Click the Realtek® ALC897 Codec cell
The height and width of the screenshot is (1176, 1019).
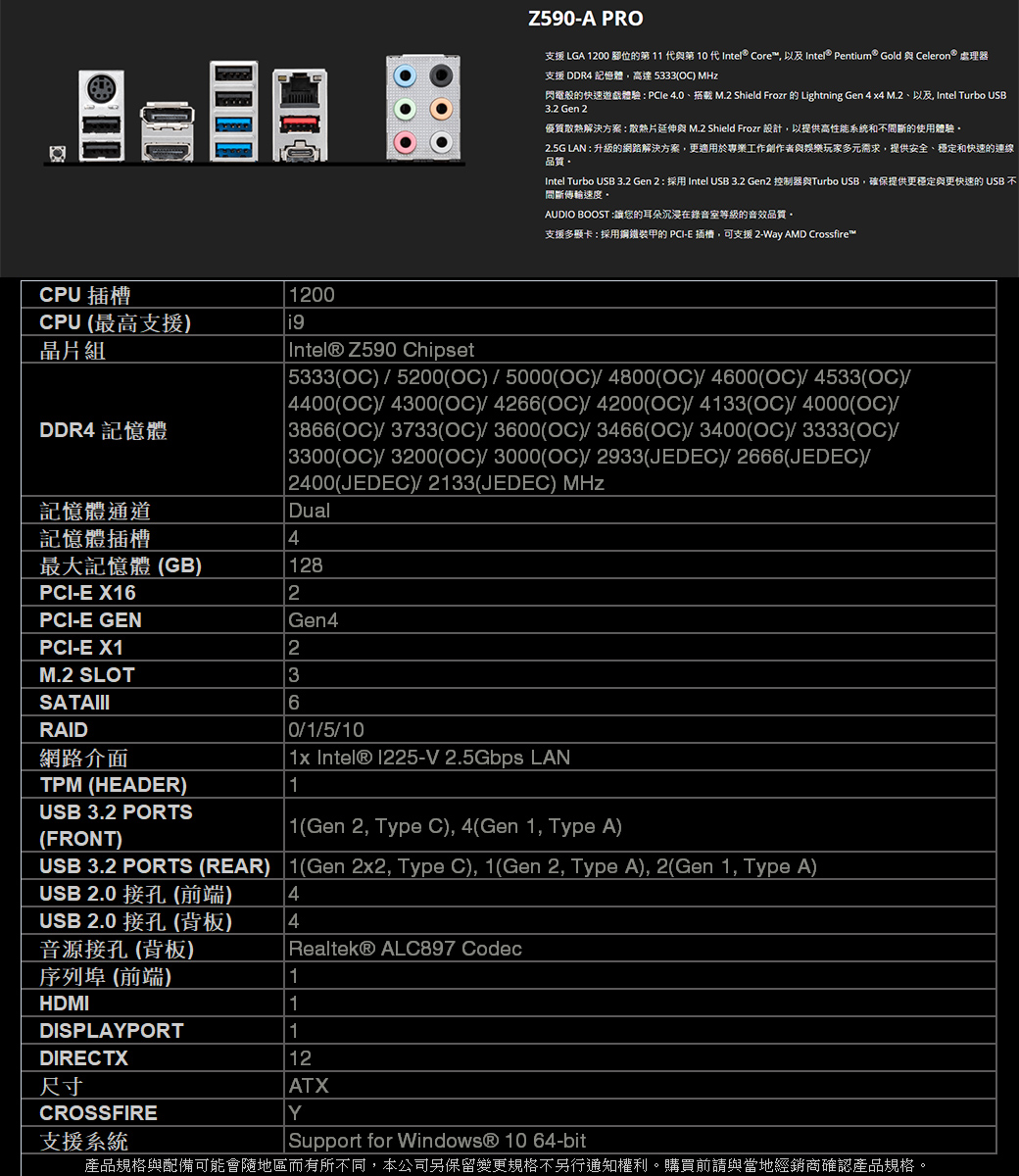click(x=405, y=949)
